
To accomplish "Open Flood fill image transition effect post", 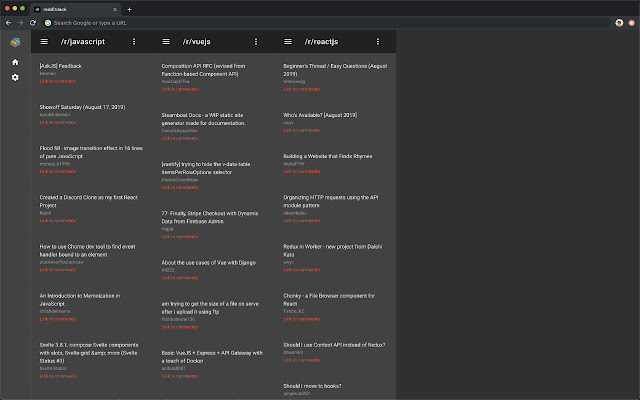I will click(91, 152).
